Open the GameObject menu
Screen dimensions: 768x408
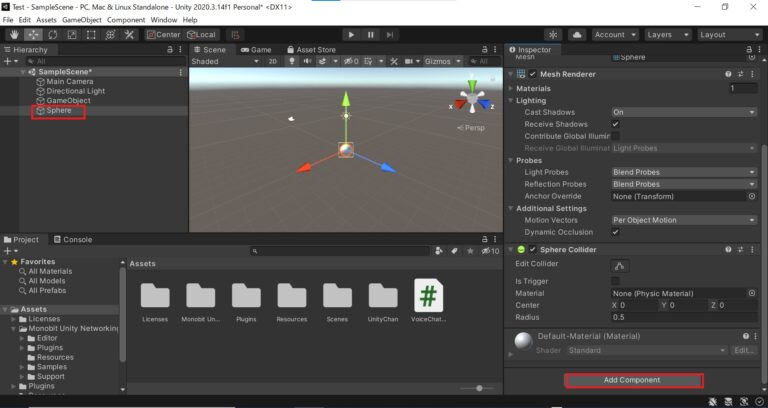pos(82,20)
